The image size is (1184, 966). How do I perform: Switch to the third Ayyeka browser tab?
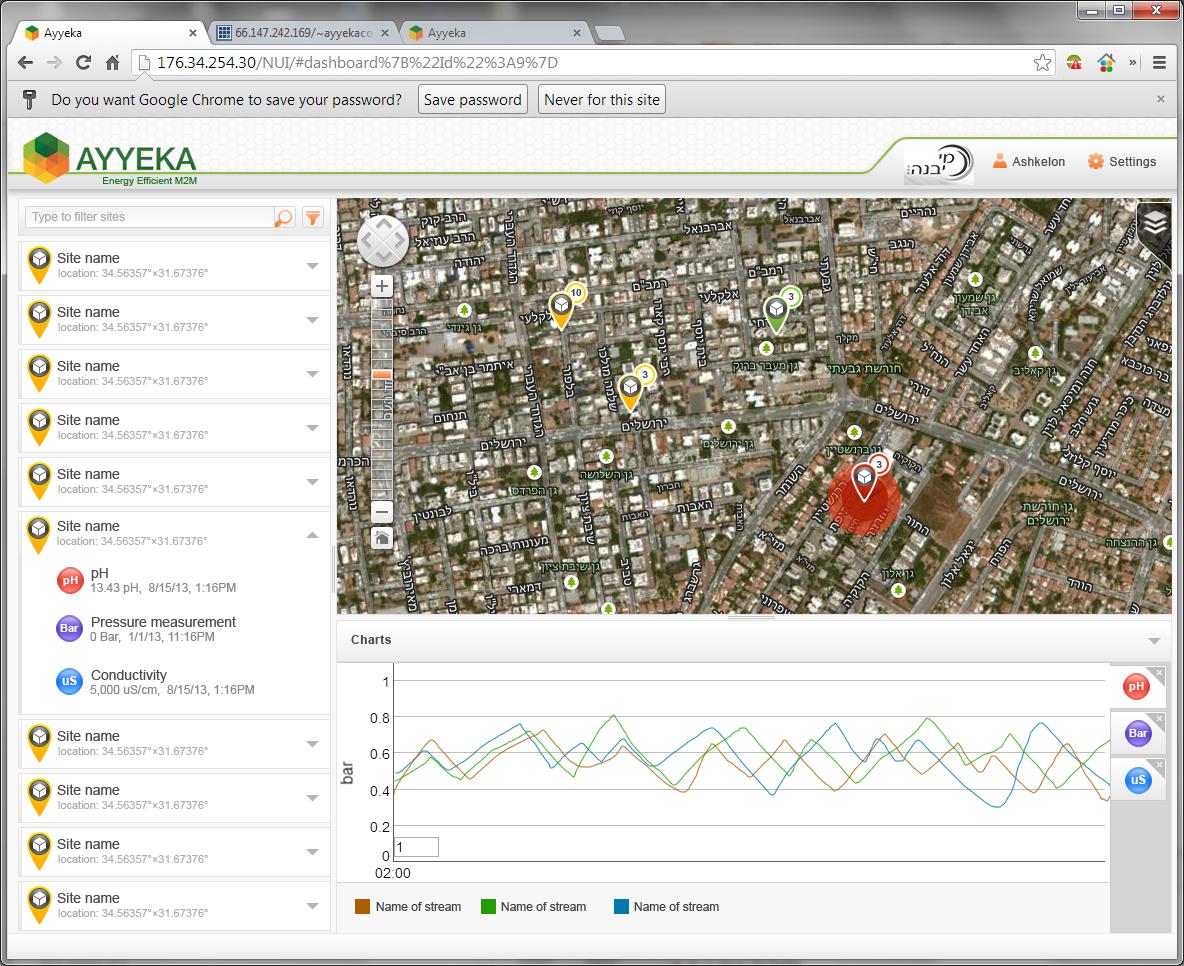(495, 33)
